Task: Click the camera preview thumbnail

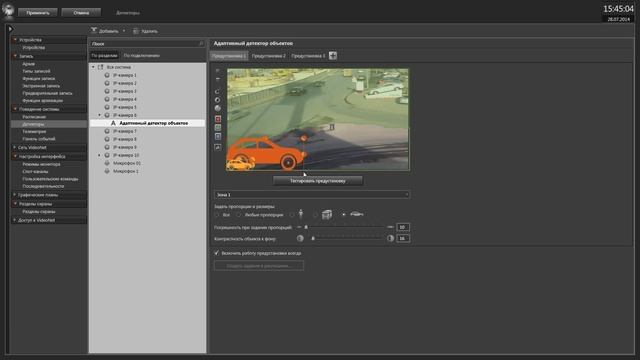Action: point(318,119)
